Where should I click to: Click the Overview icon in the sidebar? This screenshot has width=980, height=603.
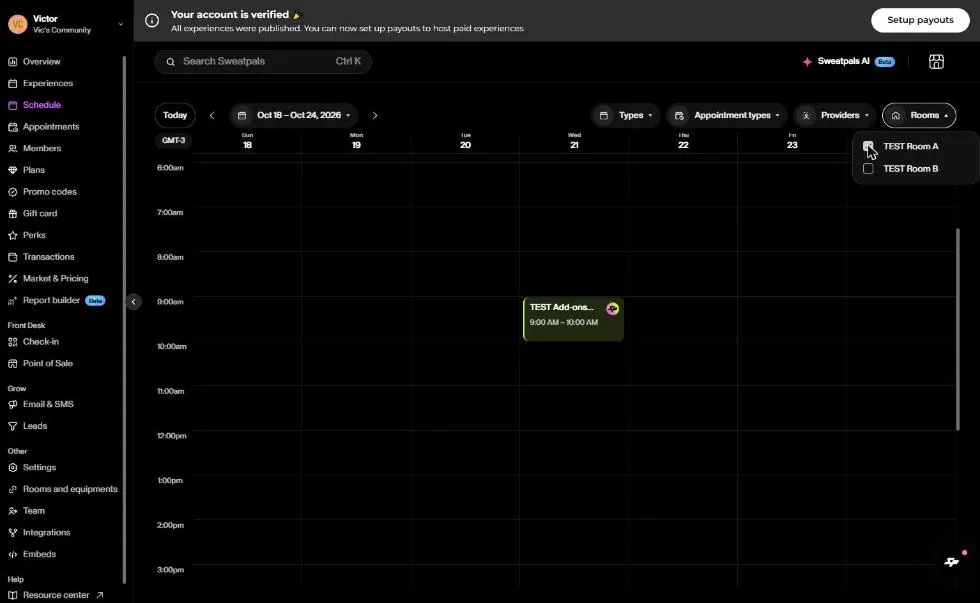coord(12,62)
